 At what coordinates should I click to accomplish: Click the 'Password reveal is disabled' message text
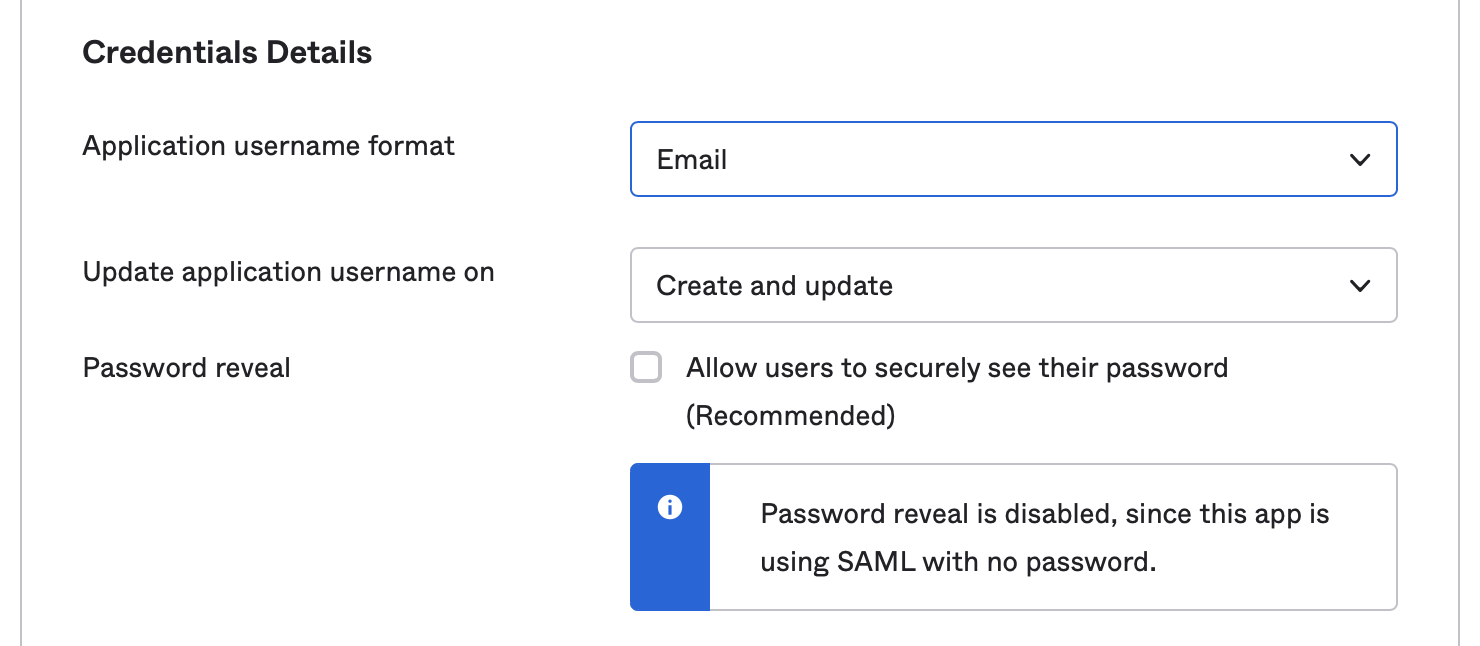pos(1045,514)
